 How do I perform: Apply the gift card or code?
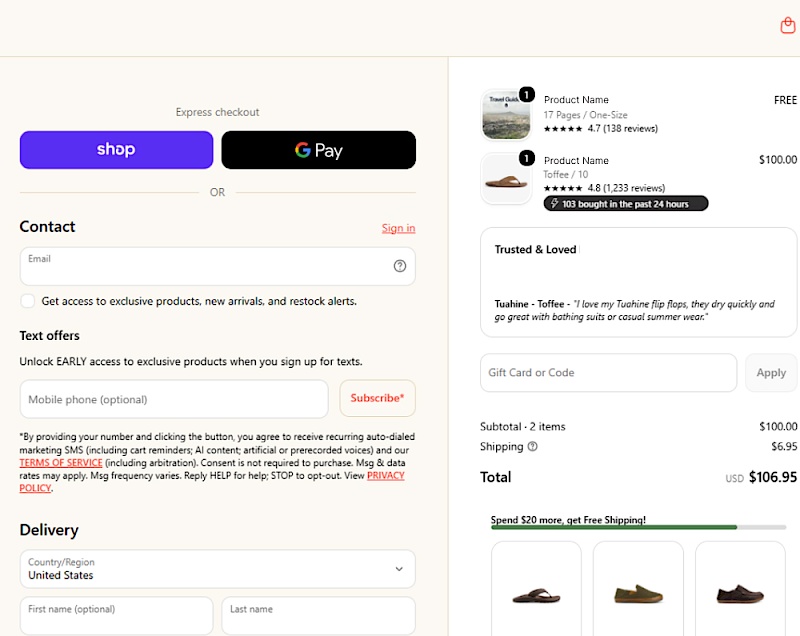coord(771,373)
